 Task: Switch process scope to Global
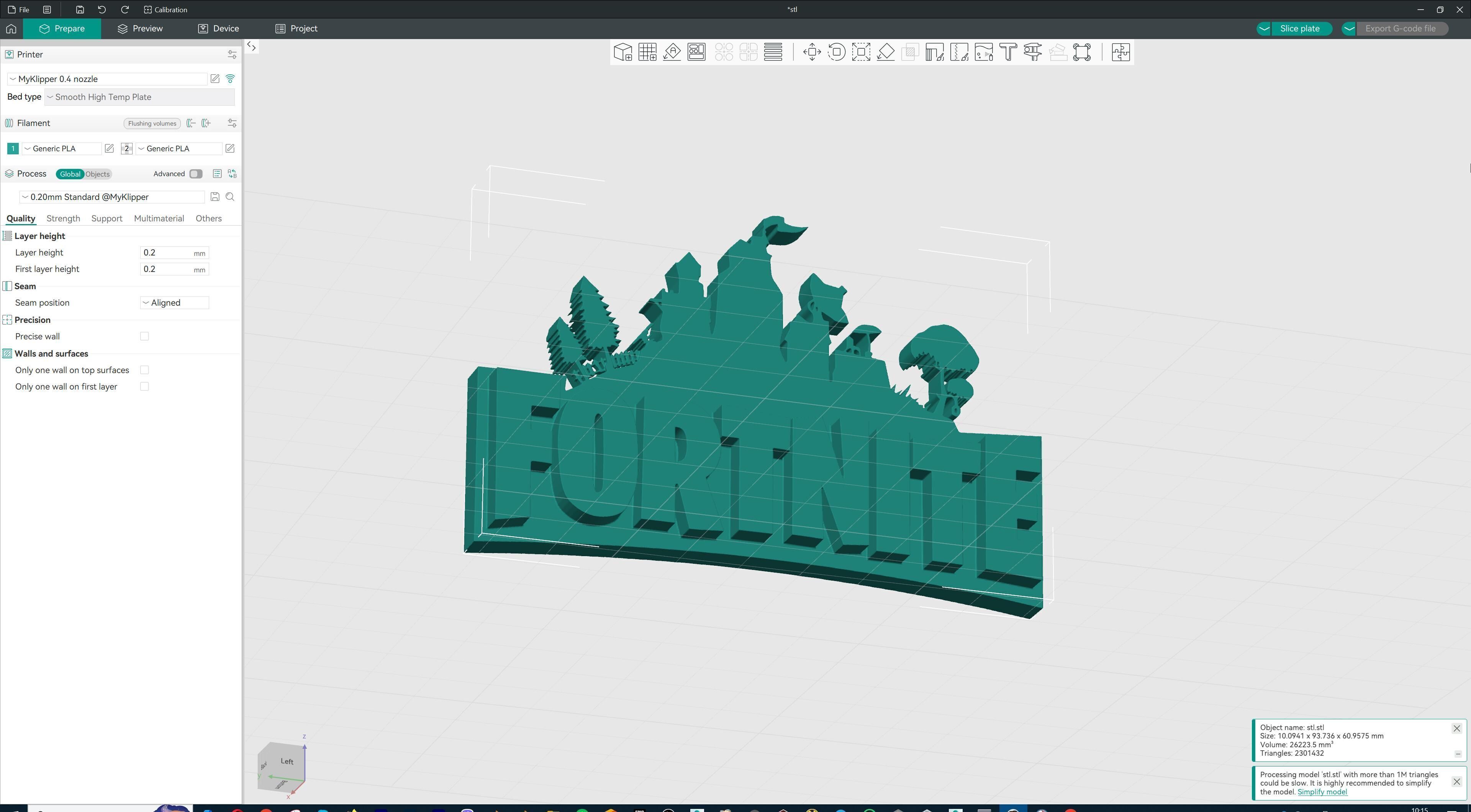(x=70, y=174)
